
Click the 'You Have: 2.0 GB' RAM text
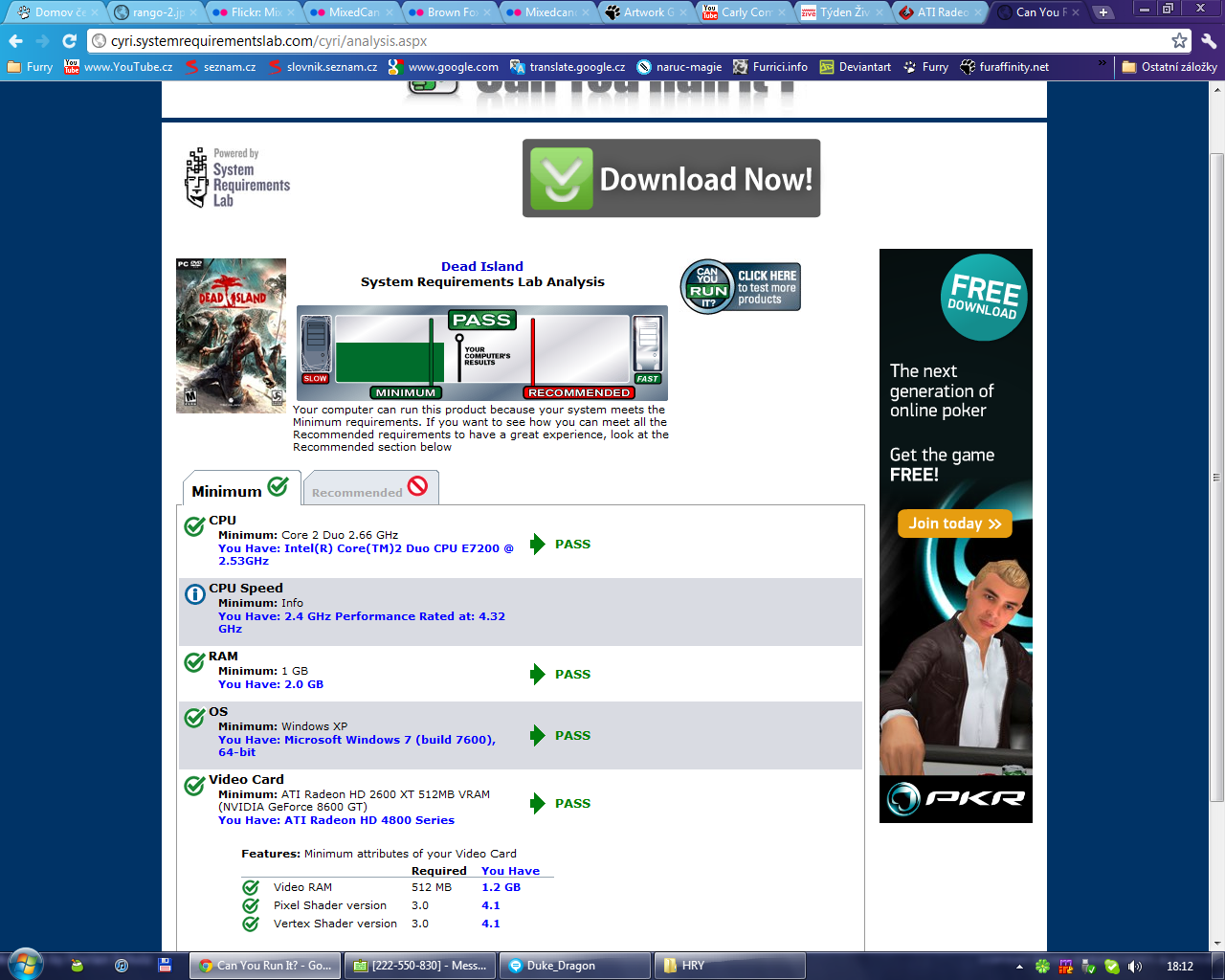(271, 684)
